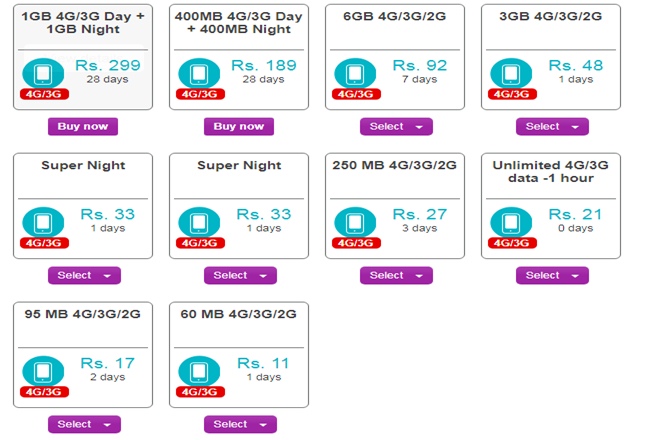Image resolution: width=660 pixels, height=440 pixels.
Task: Click phone icon on 6GB Rs. 92 plan
Action: click(x=355, y=73)
